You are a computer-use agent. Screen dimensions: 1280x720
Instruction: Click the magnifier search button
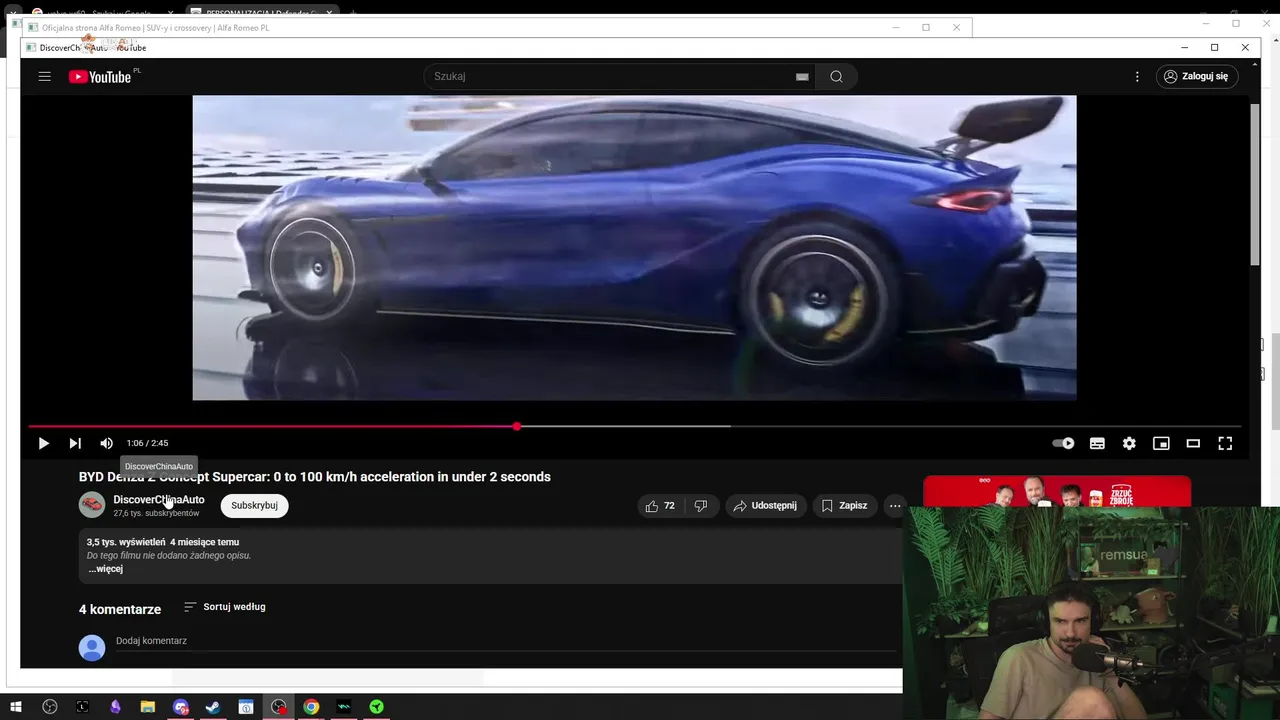tap(836, 76)
